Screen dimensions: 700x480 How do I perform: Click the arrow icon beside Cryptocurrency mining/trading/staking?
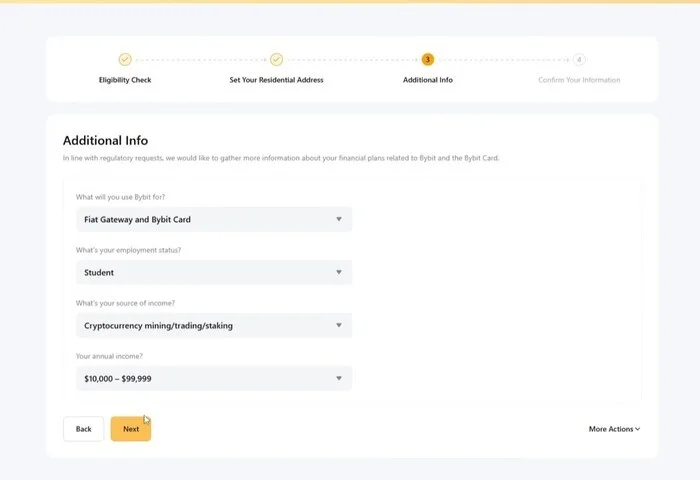(338, 325)
